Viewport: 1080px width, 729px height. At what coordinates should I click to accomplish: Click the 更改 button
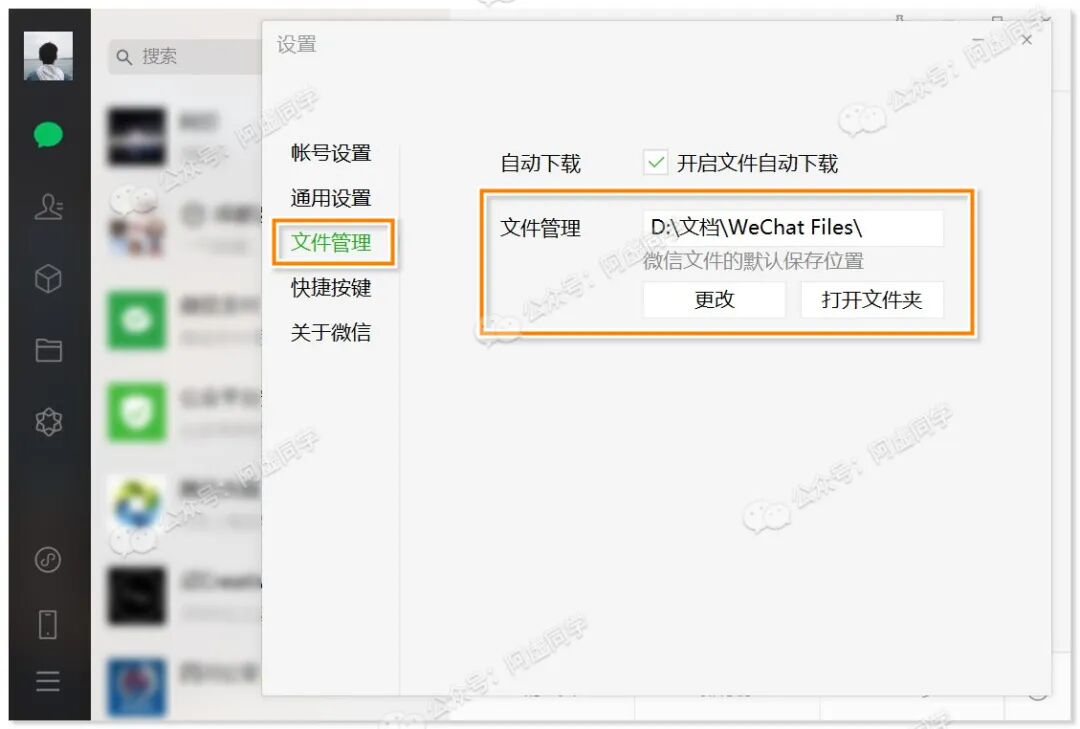[714, 300]
